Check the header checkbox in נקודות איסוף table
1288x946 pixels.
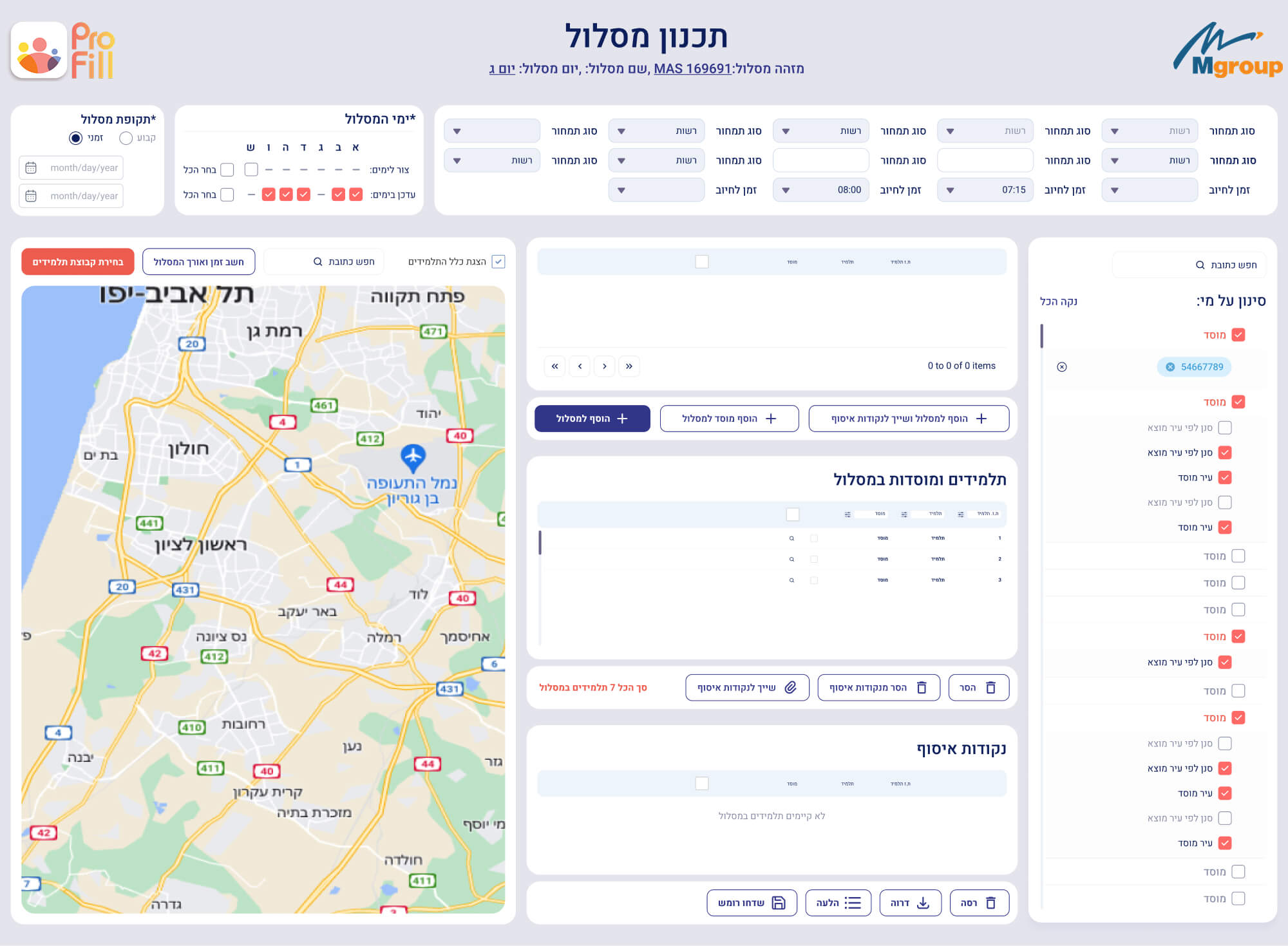click(x=702, y=783)
